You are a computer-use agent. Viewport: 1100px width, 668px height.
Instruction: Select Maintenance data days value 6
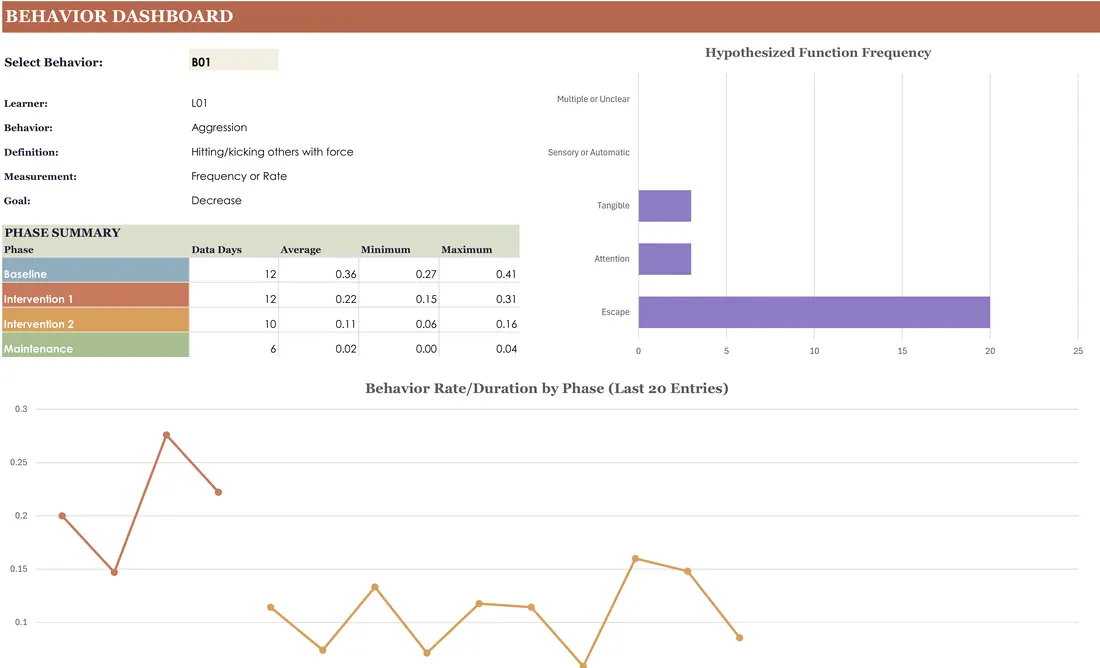273,349
